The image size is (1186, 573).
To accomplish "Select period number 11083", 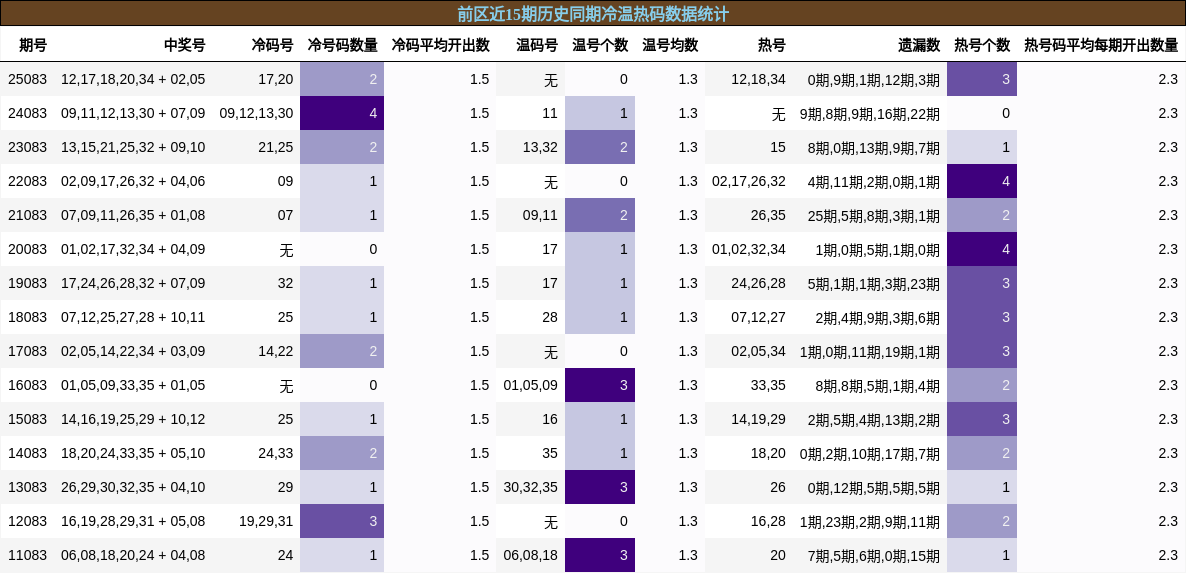I will click(27, 556).
